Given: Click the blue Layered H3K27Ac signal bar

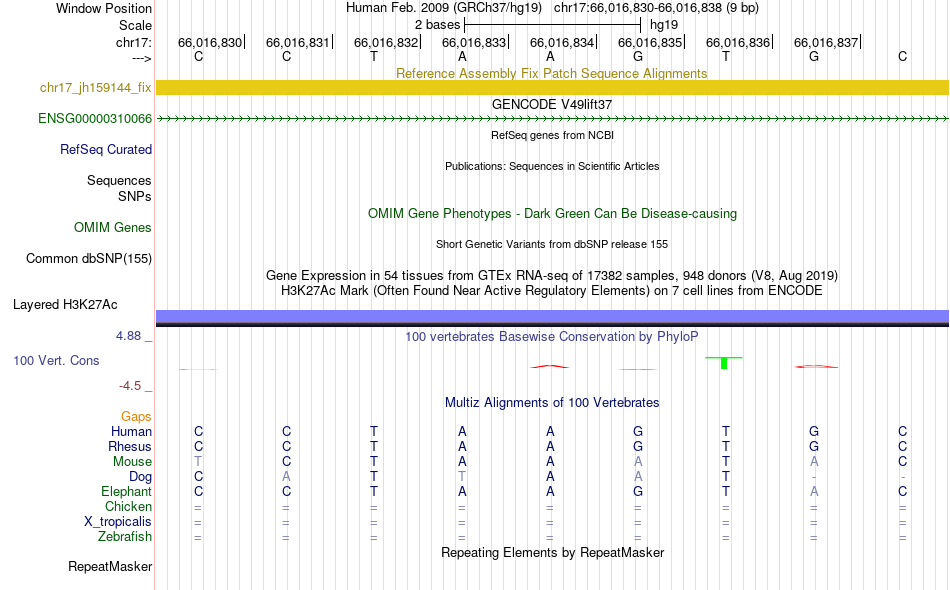Looking at the screenshot, I should [x=552, y=317].
